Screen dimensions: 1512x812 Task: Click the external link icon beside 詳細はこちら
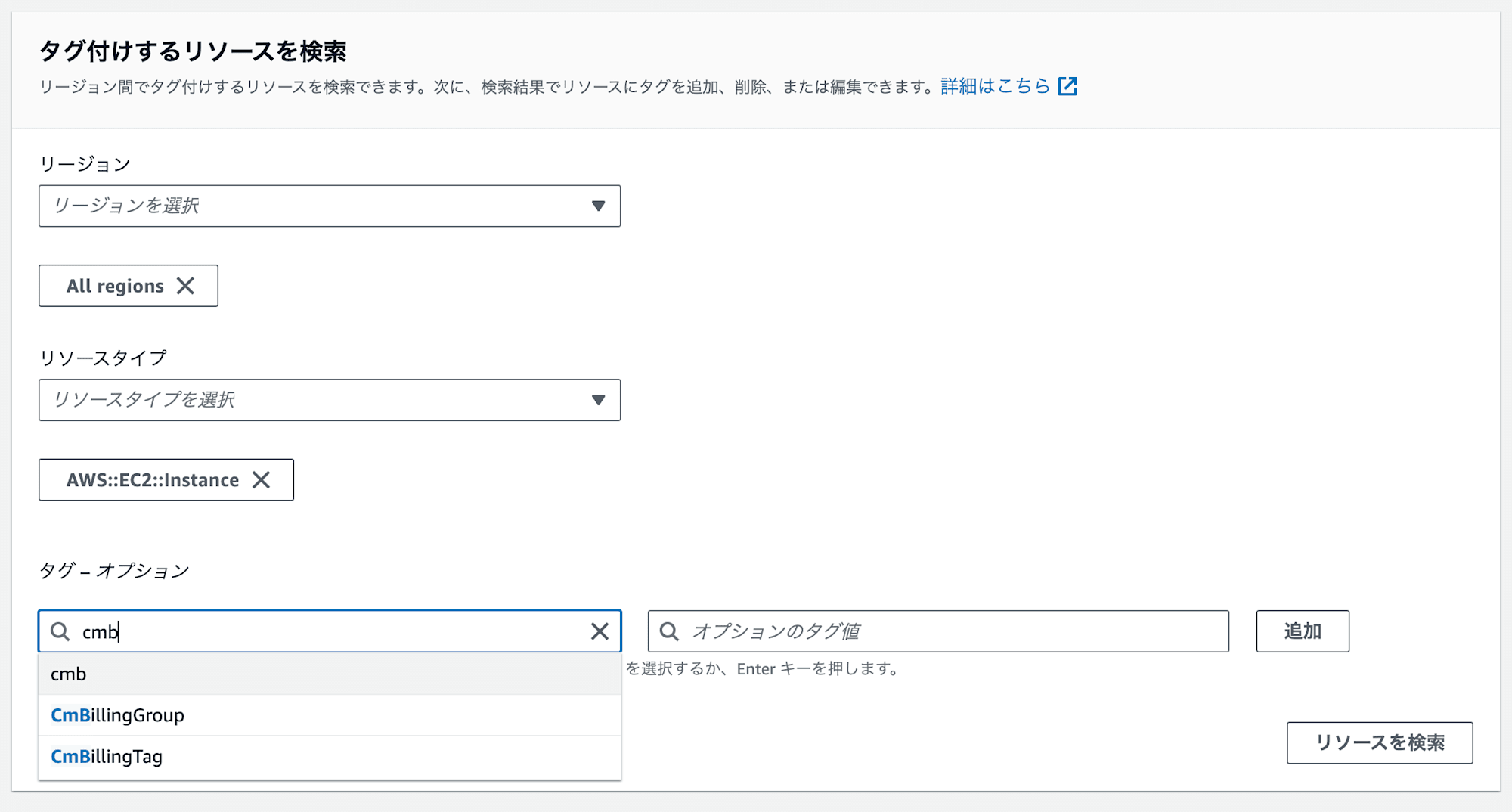(x=1067, y=86)
